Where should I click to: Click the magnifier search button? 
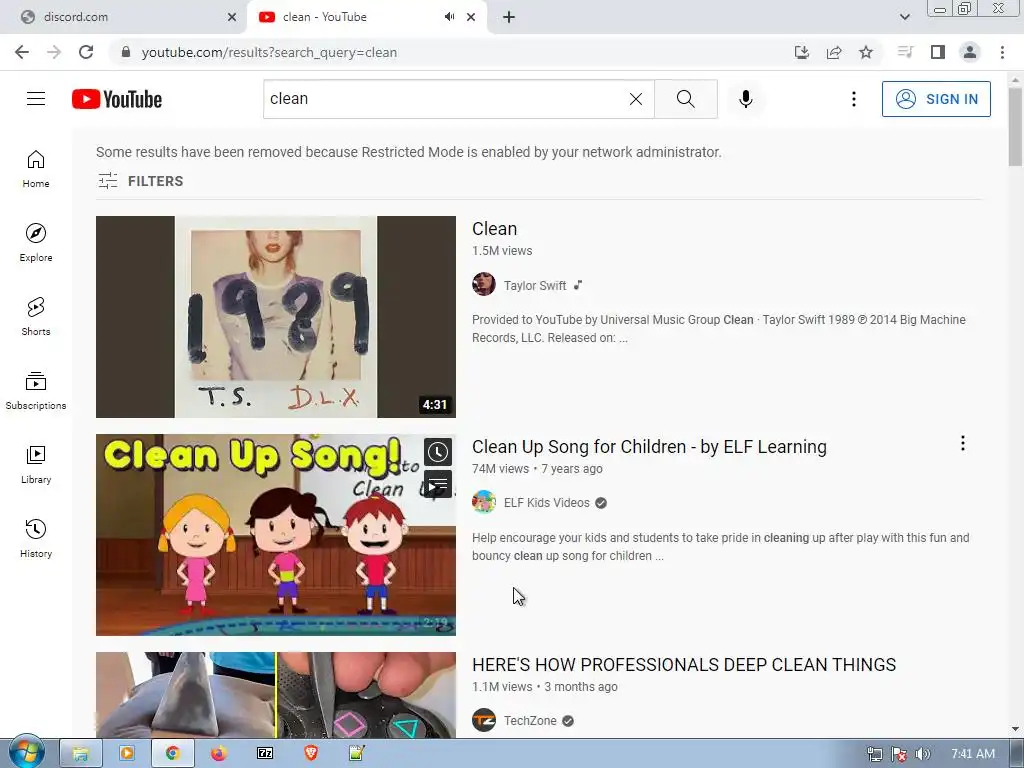pos(686,99)
